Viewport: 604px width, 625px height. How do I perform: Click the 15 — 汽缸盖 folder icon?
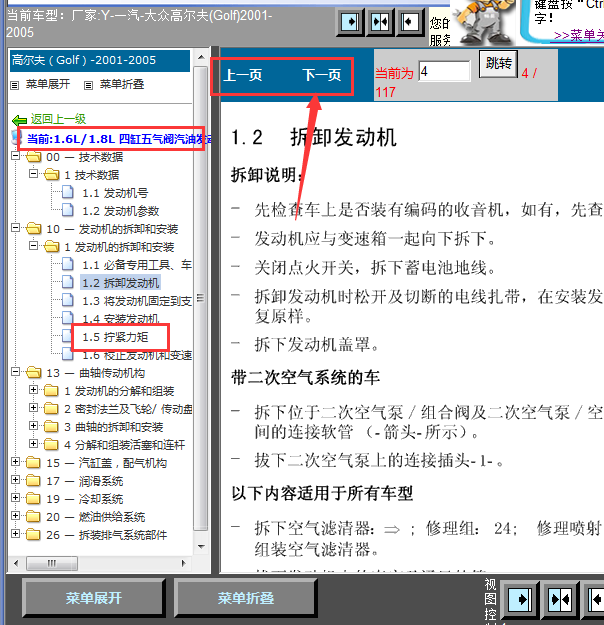pos(33,463)
